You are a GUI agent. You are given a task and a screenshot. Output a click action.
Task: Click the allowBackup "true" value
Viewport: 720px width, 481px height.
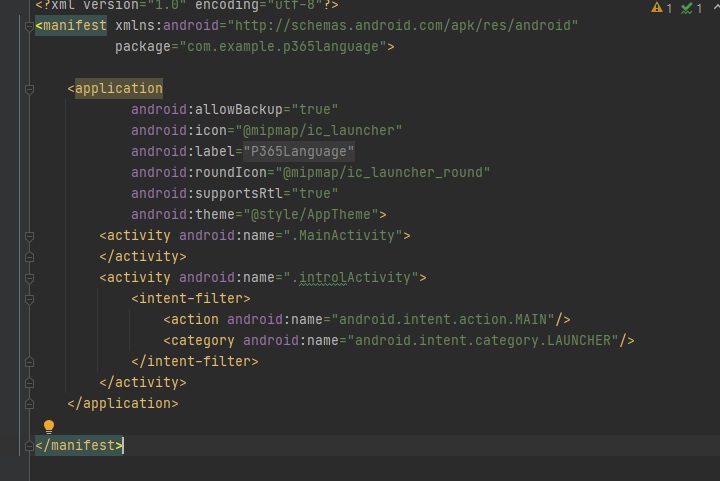315,109
